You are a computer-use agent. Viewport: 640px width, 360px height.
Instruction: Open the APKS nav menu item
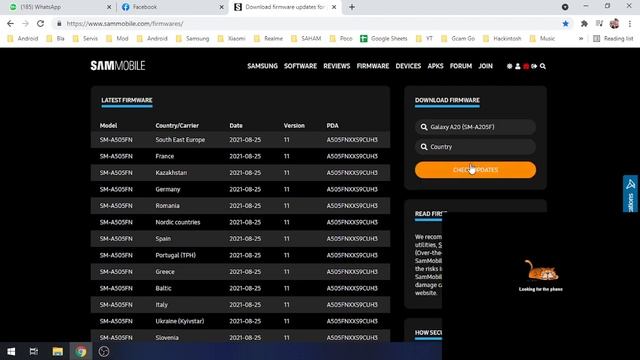[436, 66]
